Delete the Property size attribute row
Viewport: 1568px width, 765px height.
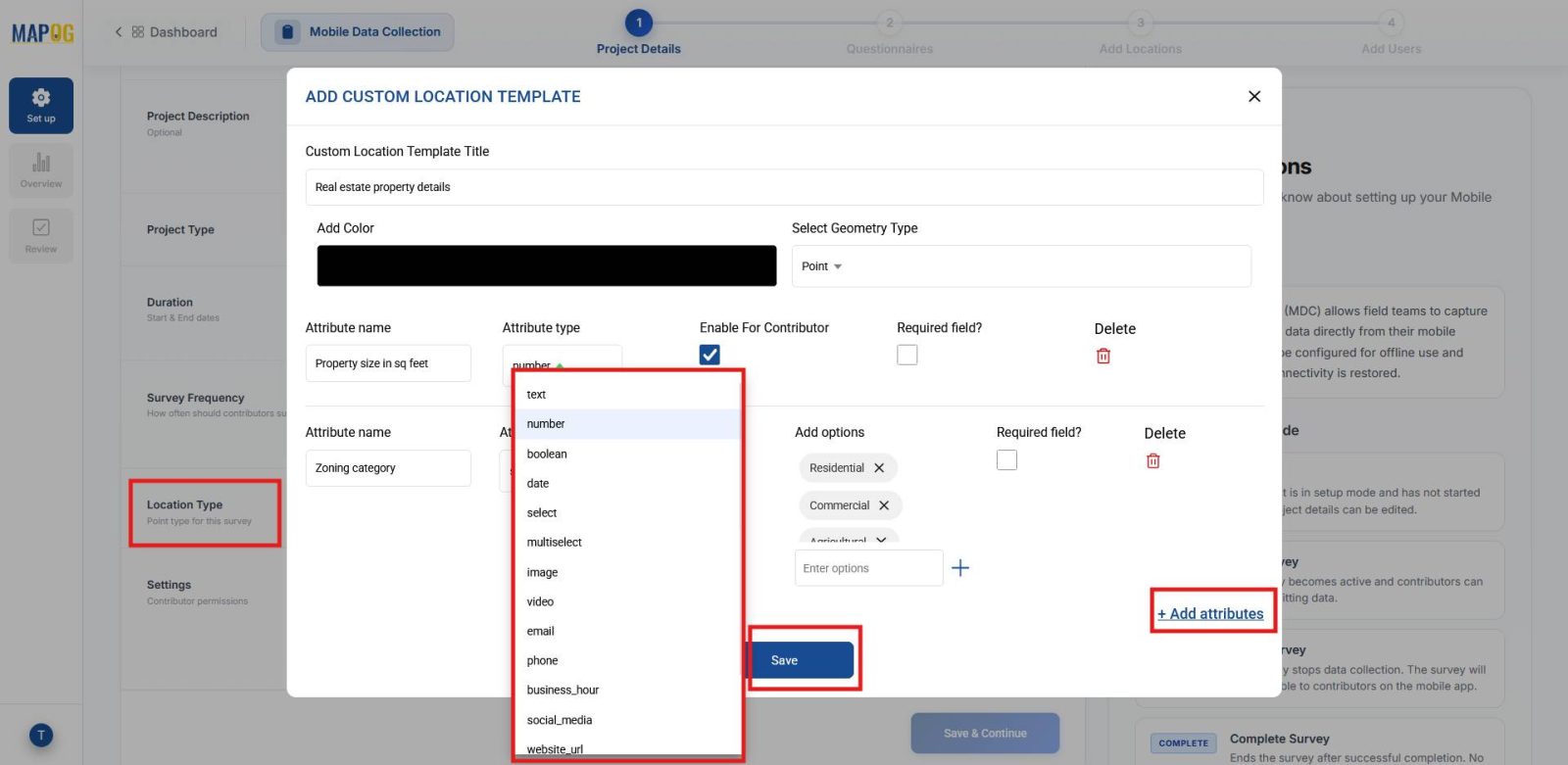click(x=1103, y=356)
